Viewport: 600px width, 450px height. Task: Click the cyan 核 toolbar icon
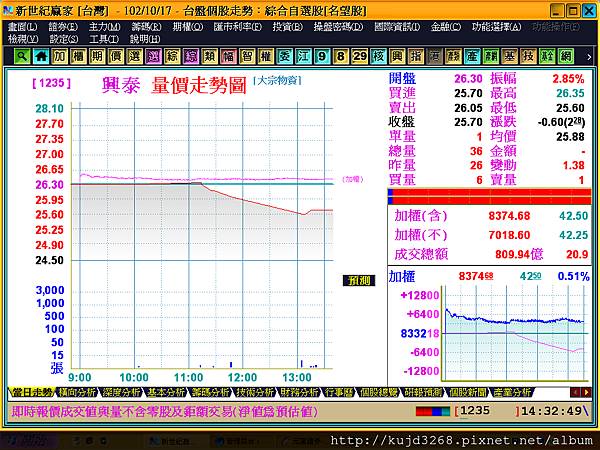click(378, 57)
